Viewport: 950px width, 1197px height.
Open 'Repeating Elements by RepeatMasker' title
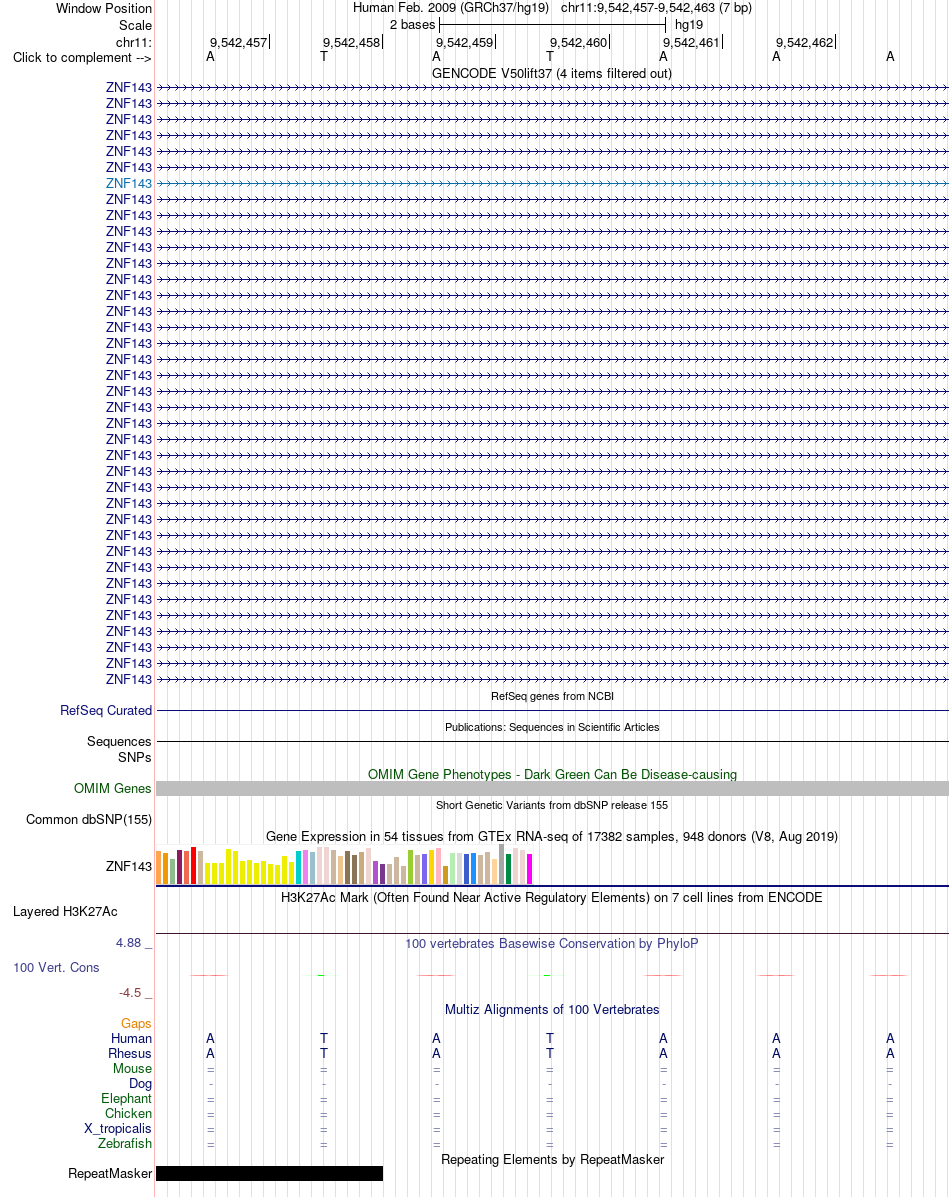coord(552,1160)
